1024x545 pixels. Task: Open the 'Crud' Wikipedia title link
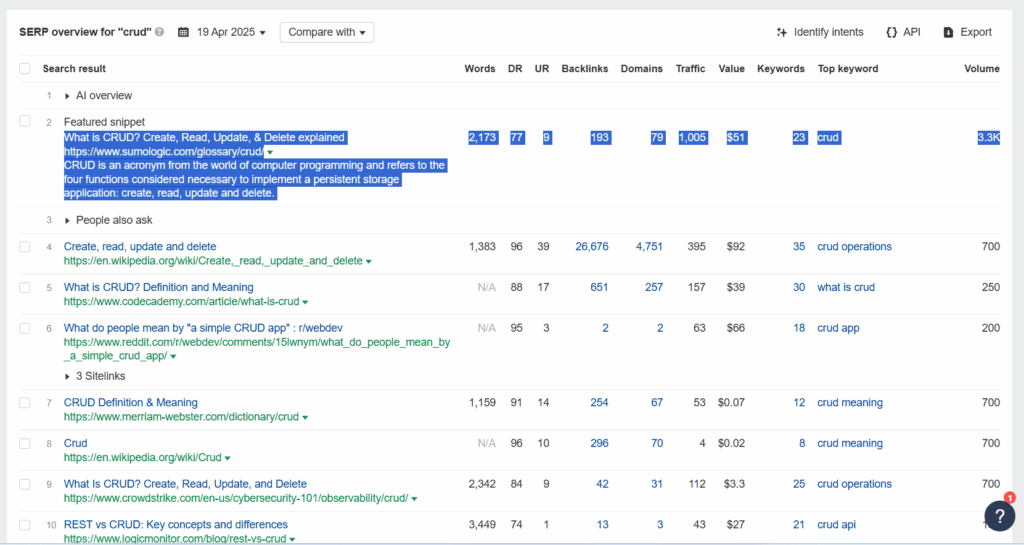coord(76,443)
